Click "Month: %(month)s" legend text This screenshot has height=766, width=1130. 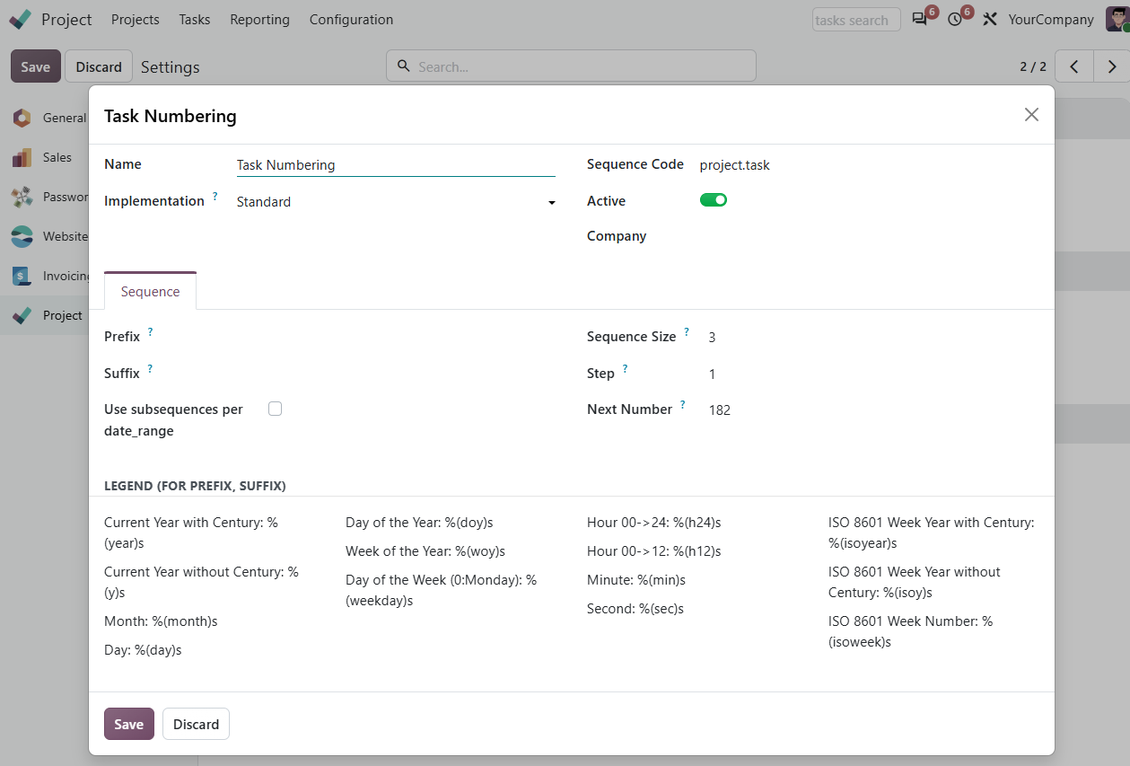pyautogui.click(x=161, y=621)
